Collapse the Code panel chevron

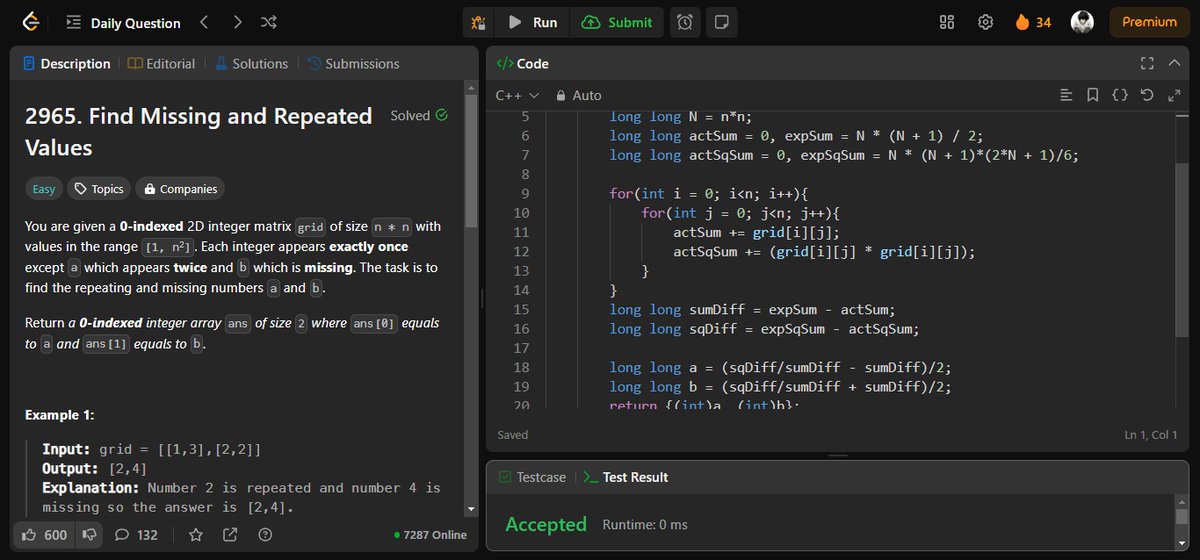(x=1174, y=63)
